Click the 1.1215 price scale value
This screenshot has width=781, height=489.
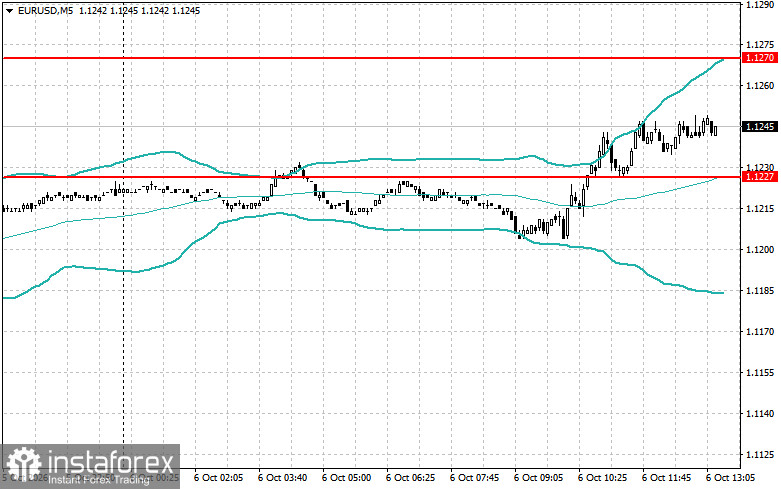(x=760, y=209)
